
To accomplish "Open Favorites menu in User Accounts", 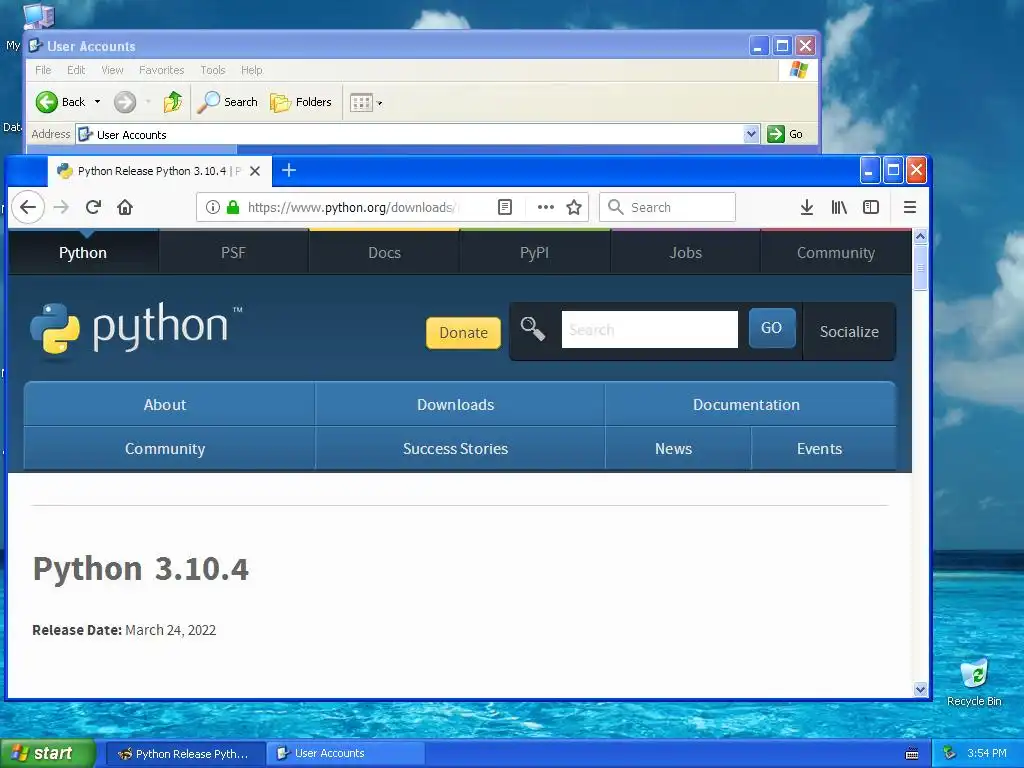I will point(161,70).
